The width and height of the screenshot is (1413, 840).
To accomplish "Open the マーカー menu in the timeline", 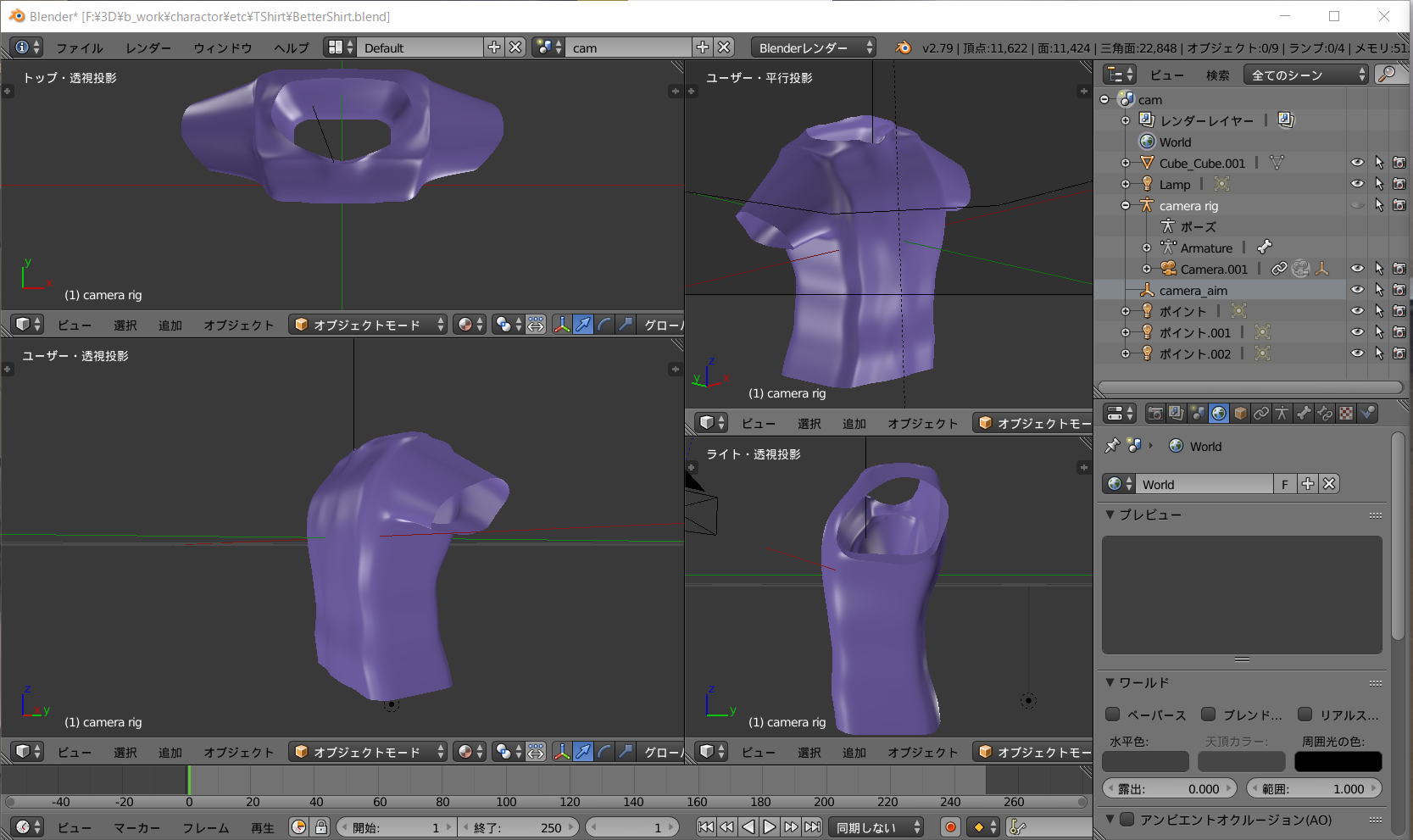I will click(136, 828).
